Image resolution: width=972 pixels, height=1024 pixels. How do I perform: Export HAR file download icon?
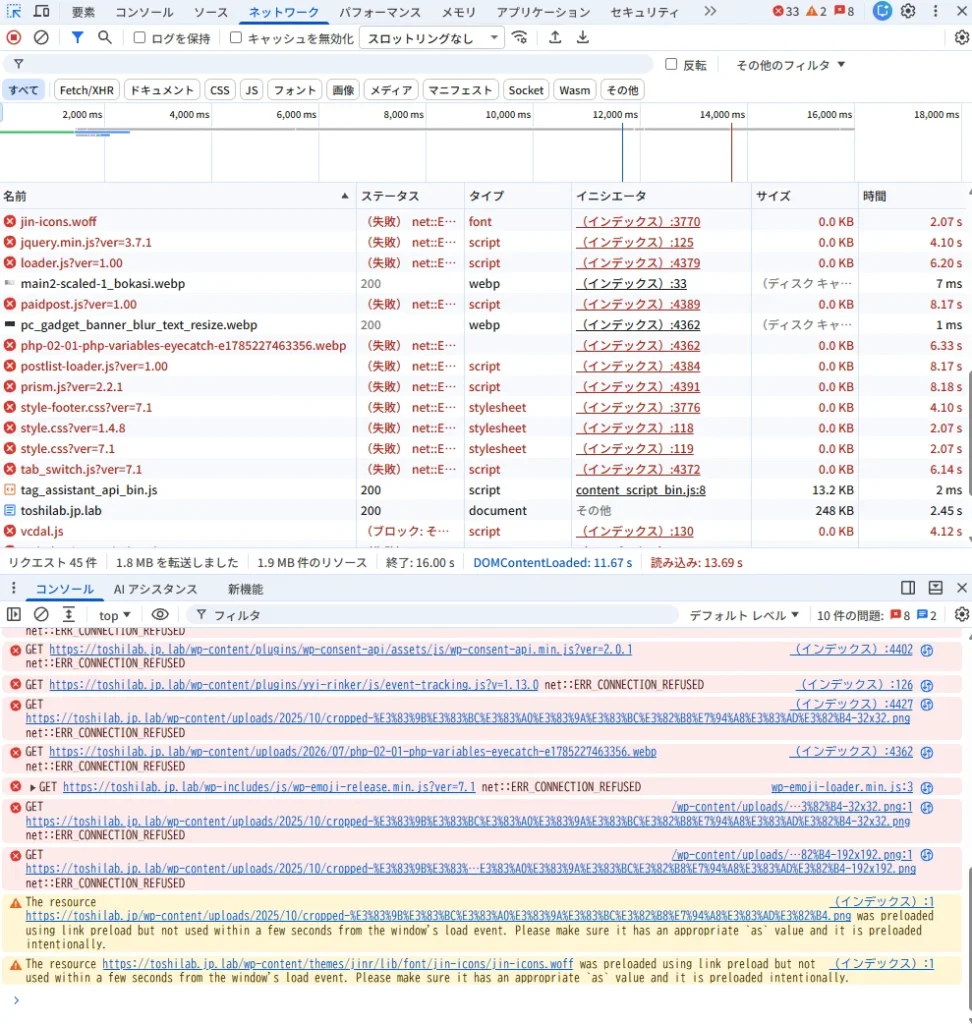coord(583,38)
